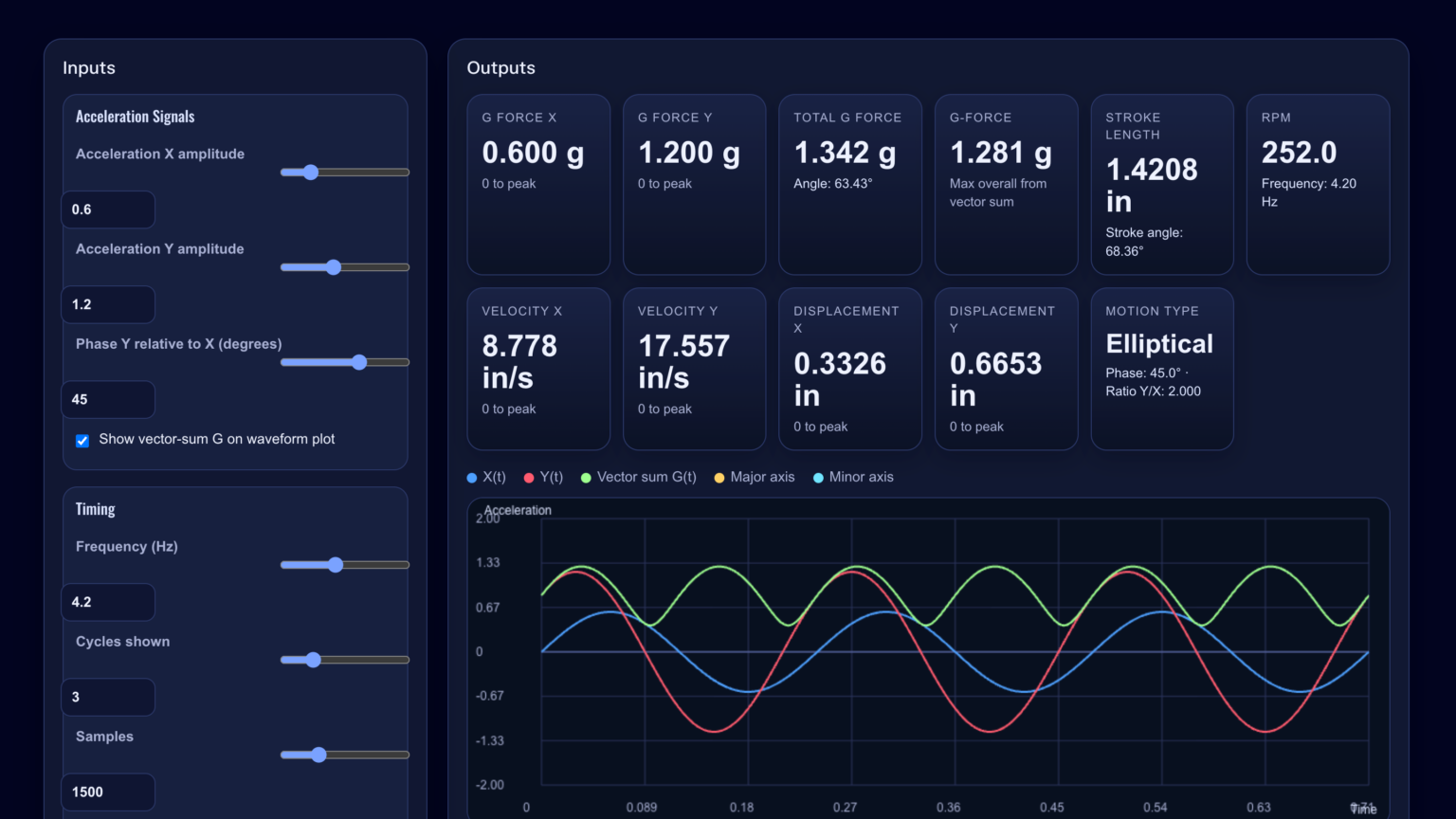Click the Frequency: 4.20 Hz text

click(x=1309, y=192)
